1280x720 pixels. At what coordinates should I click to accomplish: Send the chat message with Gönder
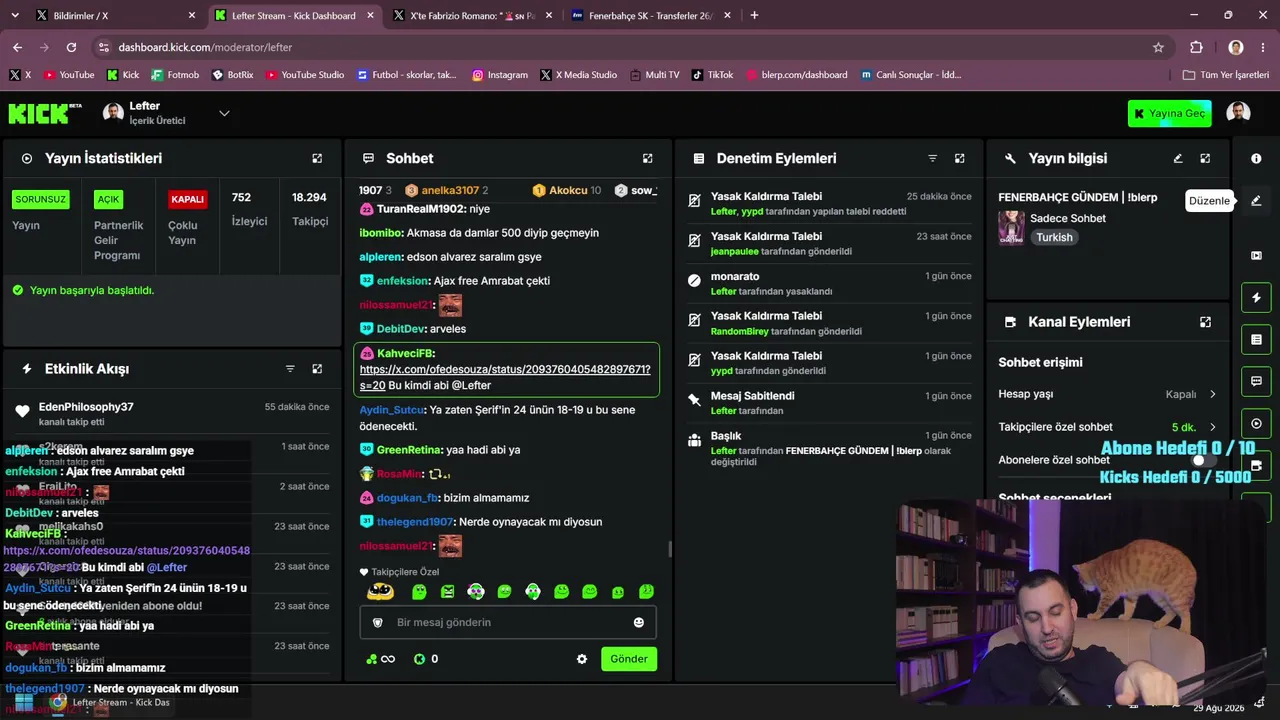tap(629, 659)
